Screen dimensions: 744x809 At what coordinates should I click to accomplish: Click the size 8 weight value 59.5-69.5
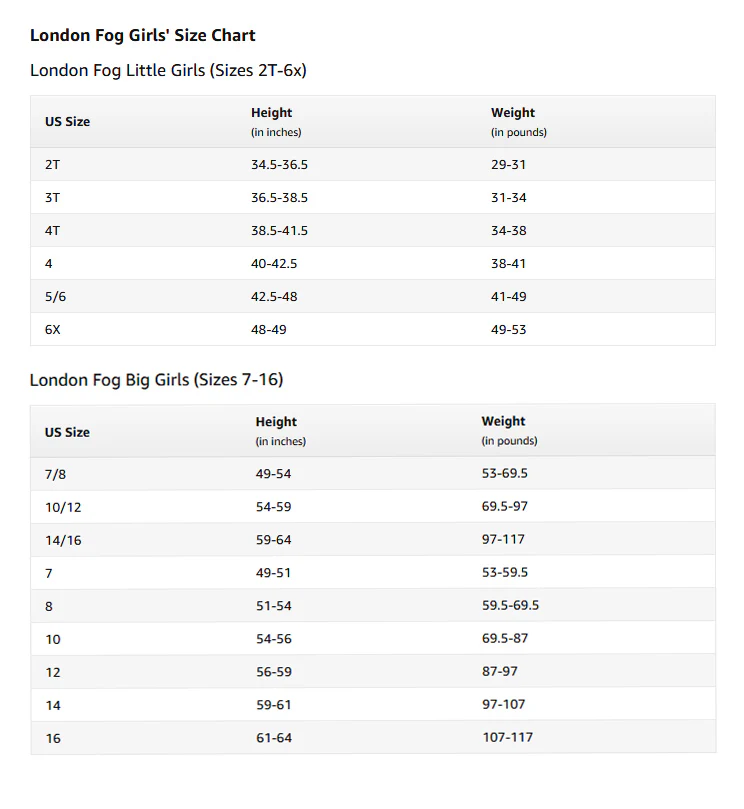tap(510, 605)
